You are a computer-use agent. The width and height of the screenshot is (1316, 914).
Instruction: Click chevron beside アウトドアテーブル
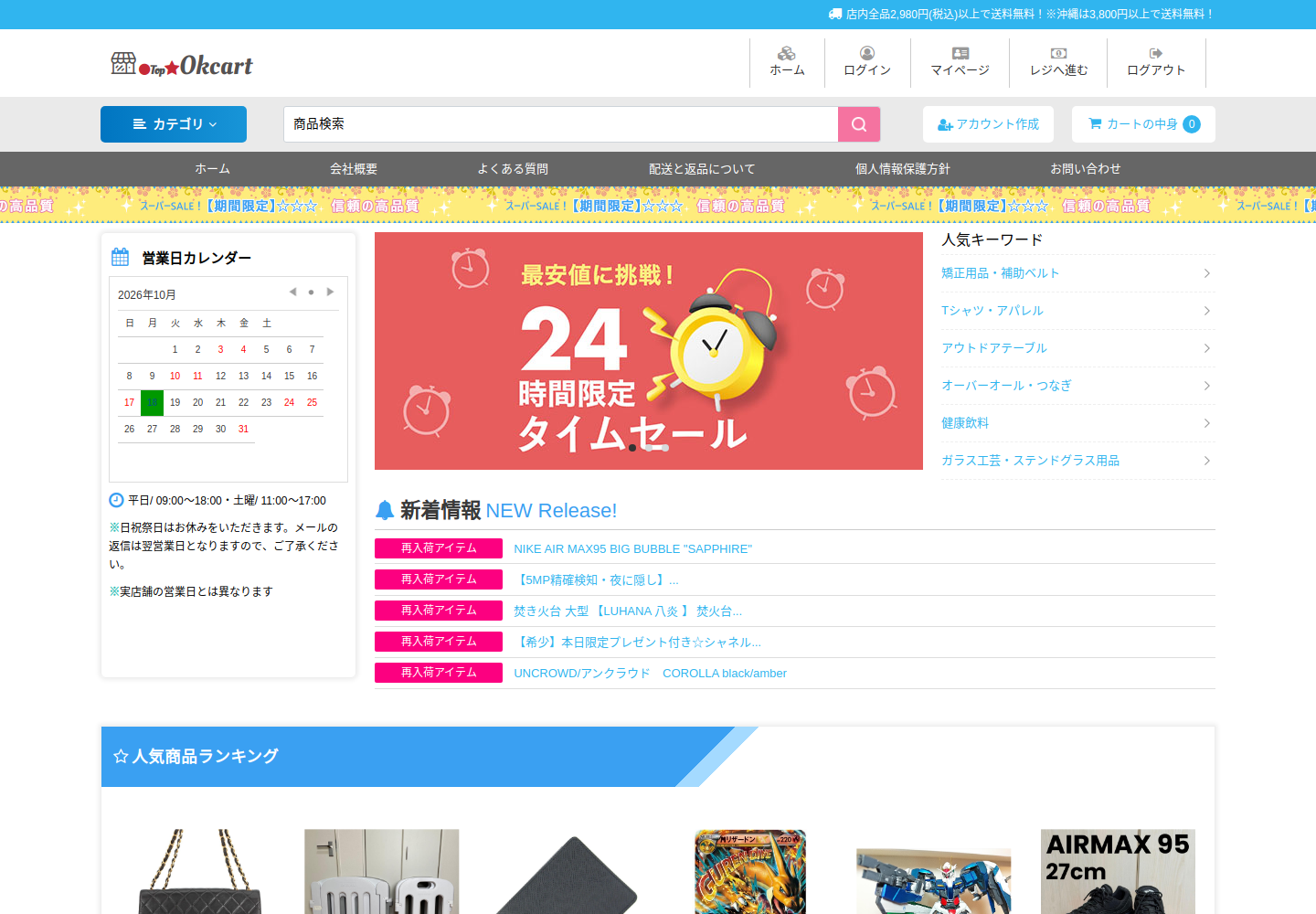point(1207,348)
